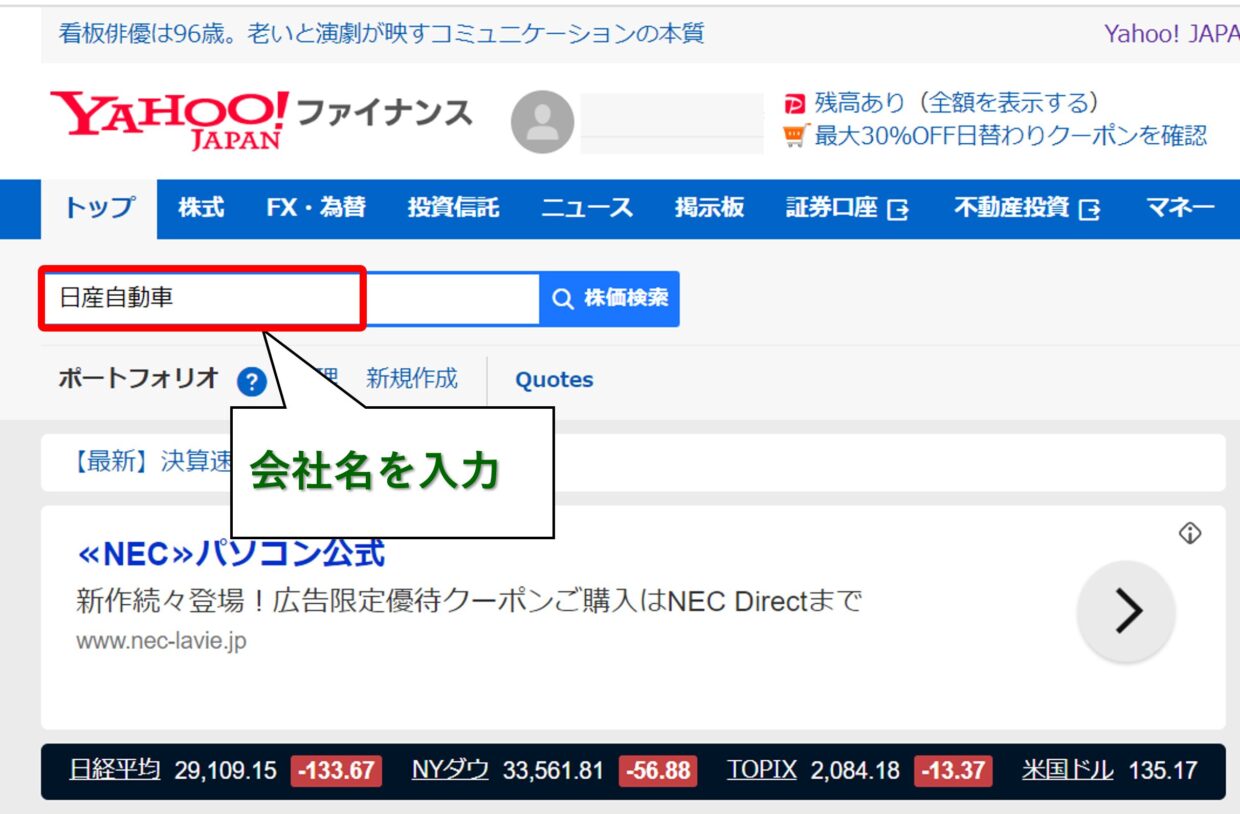Image resolution: width=1240 pixels, height=814 pixels.
Task: Click the stock search input with 日産自動車
Action: pos(290,298)
